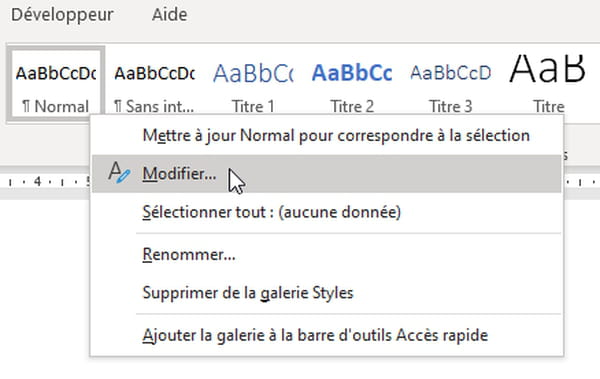Click the 4 mark on the ruler
Screen dimensions: 600x379
pos(37,181)
